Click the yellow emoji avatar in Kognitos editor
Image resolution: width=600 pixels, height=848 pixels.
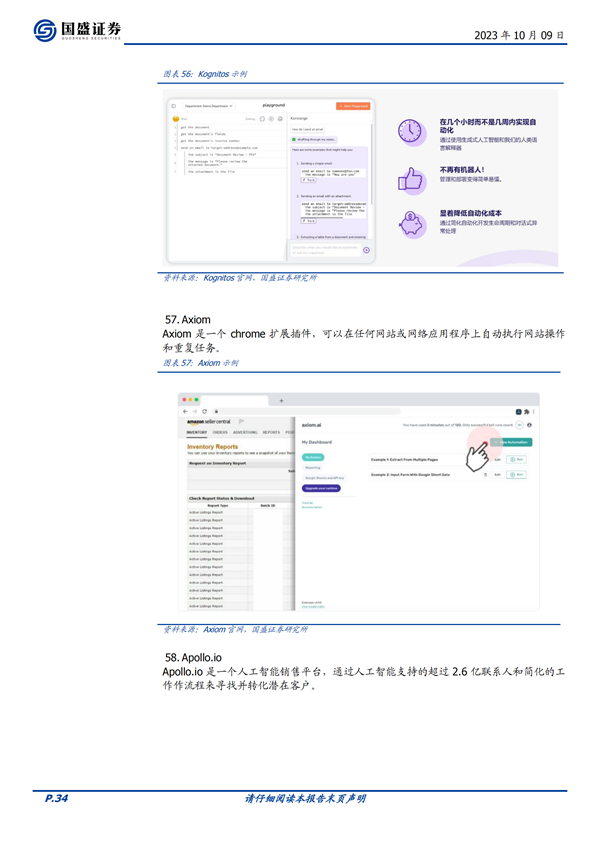tap(176, 118)
